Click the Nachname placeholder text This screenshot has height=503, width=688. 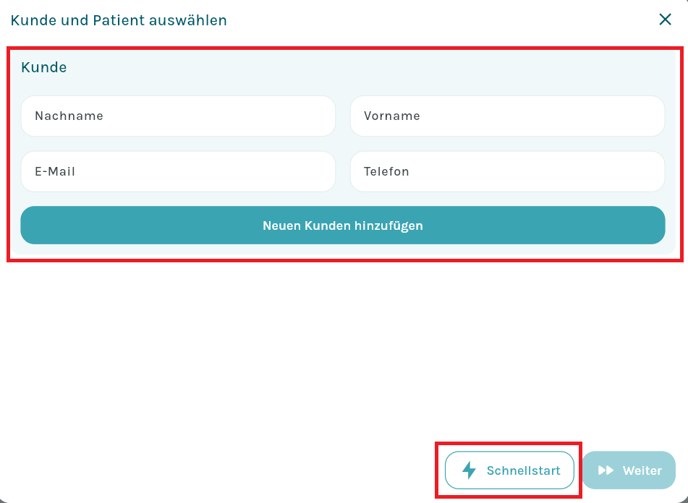(69, 116)
